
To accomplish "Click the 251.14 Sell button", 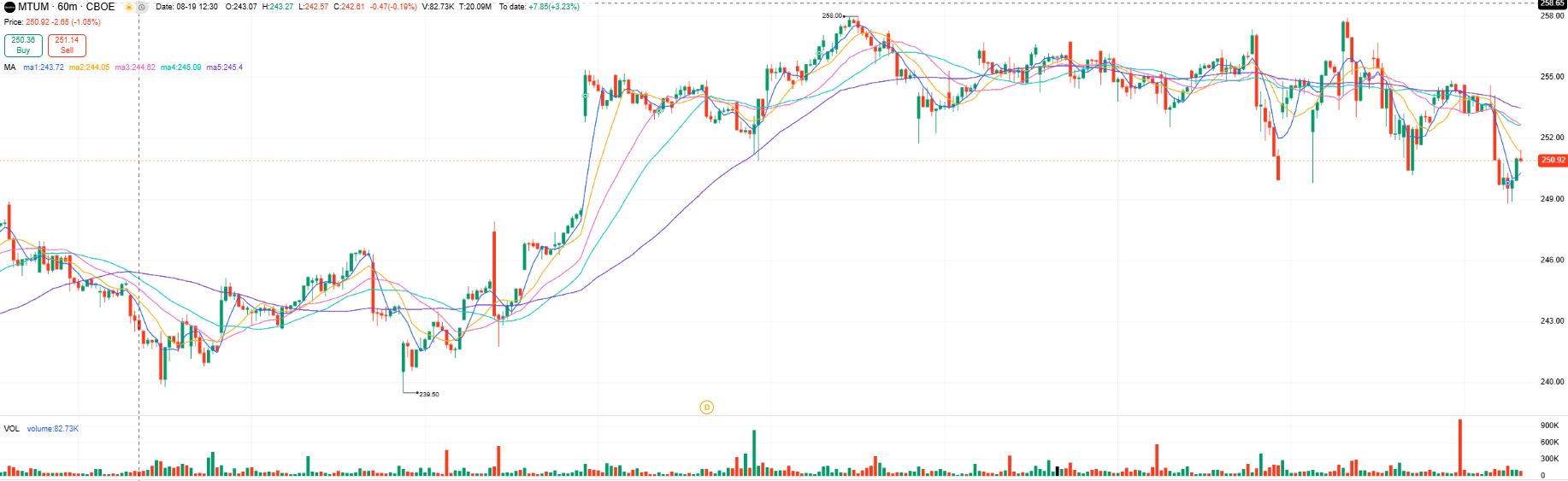I will click(x=67, y=45).
